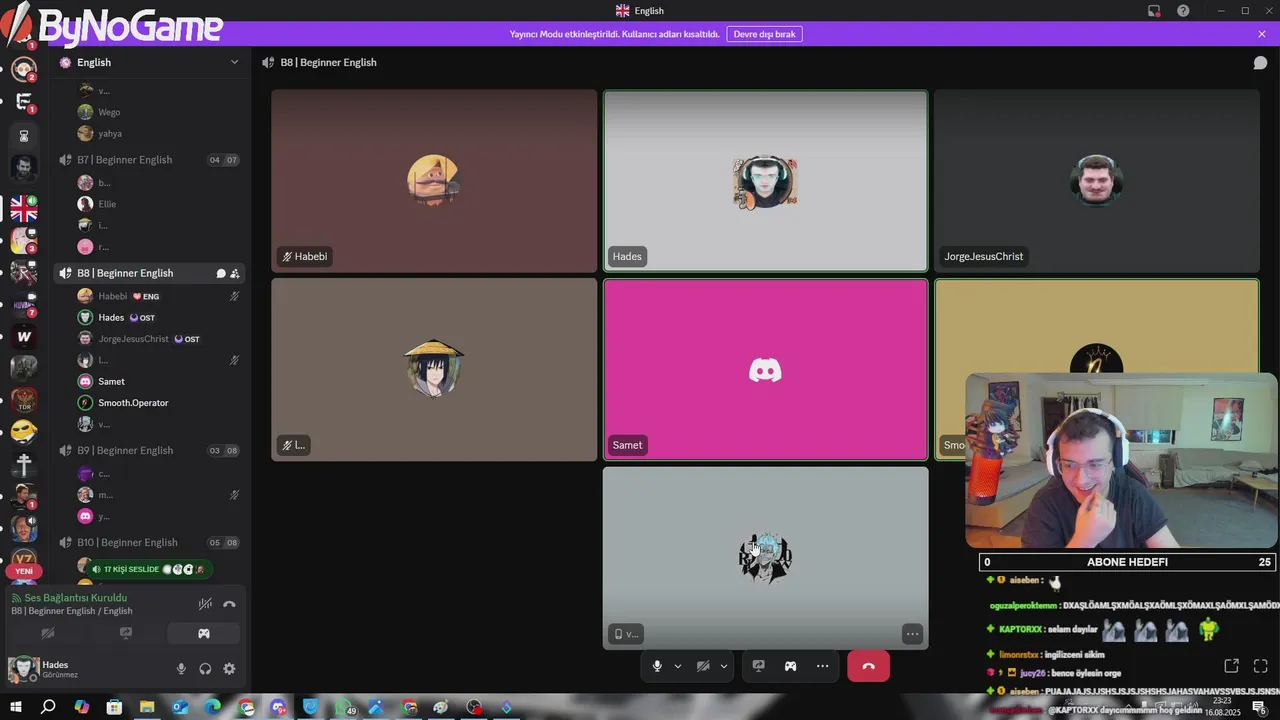Select B8 | Beginner English voice channel
Image resolution: width=1280 pixels, height=720 pixels.
click(x=149, y=273)
